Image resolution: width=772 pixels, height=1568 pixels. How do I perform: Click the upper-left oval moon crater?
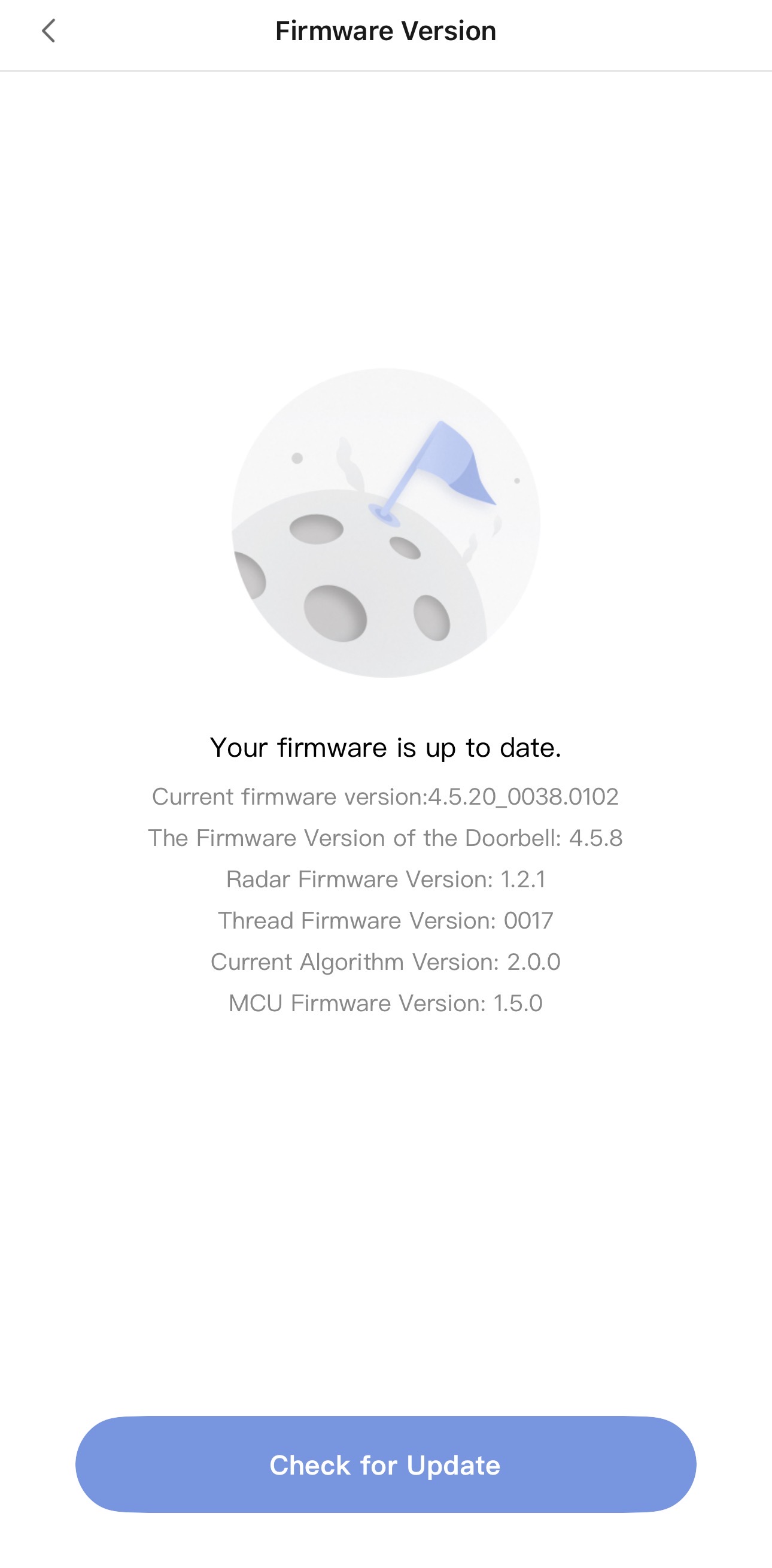click(316, 528)
